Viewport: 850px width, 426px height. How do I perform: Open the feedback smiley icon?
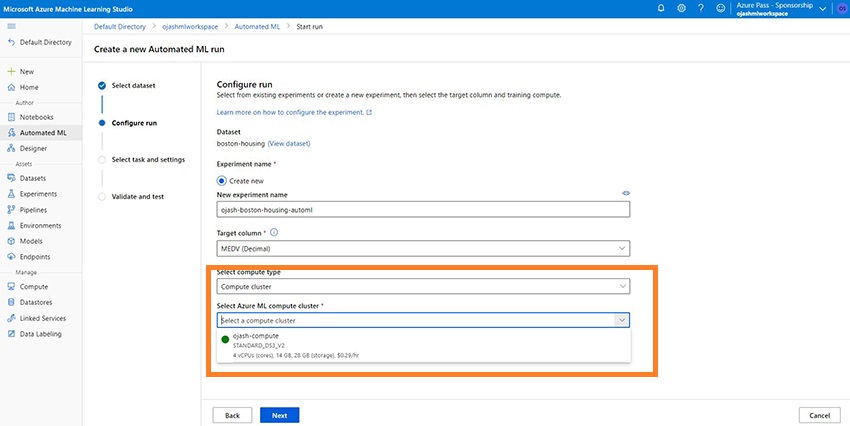721,8
